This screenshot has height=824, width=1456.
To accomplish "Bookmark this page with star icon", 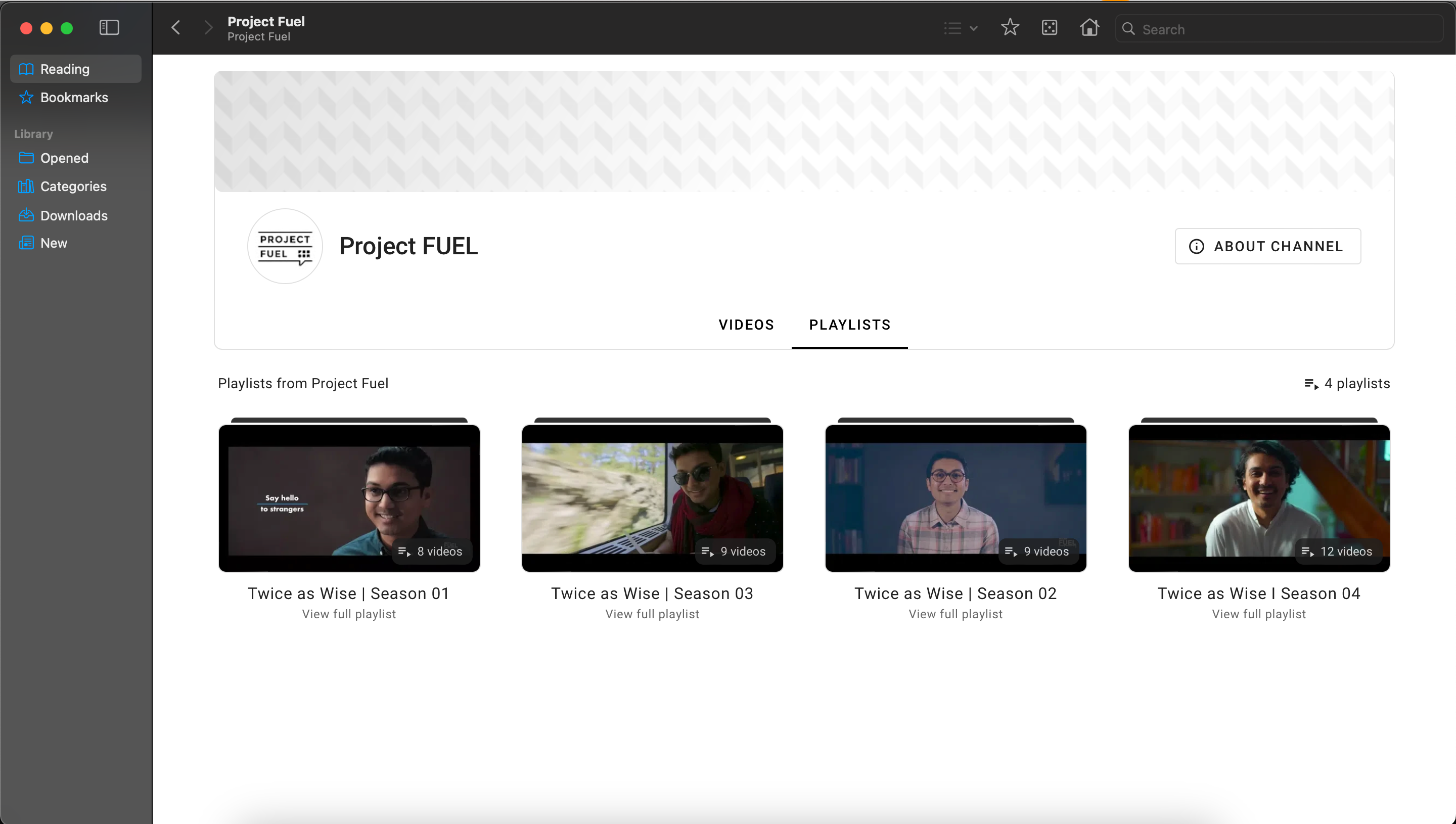I will point(1010,27).
